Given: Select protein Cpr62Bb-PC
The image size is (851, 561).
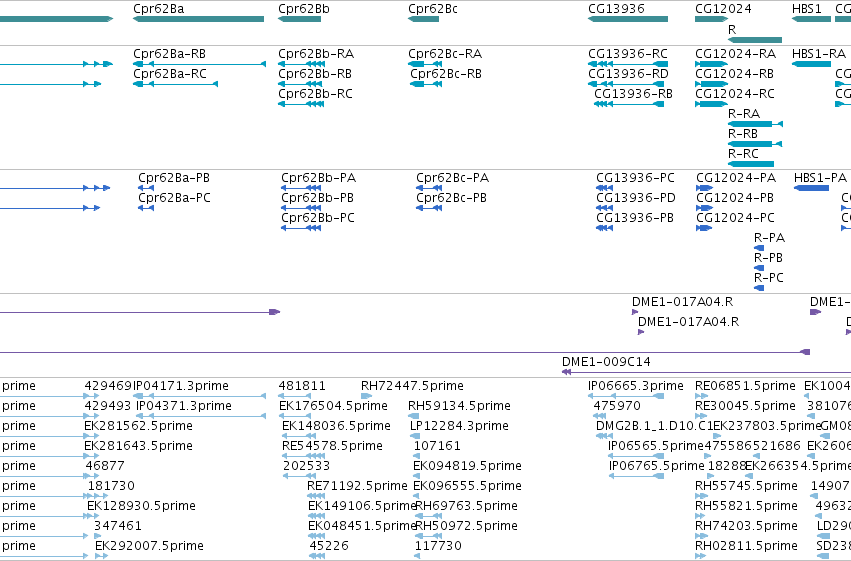Looking at the screenshot, I should (318, 218).
